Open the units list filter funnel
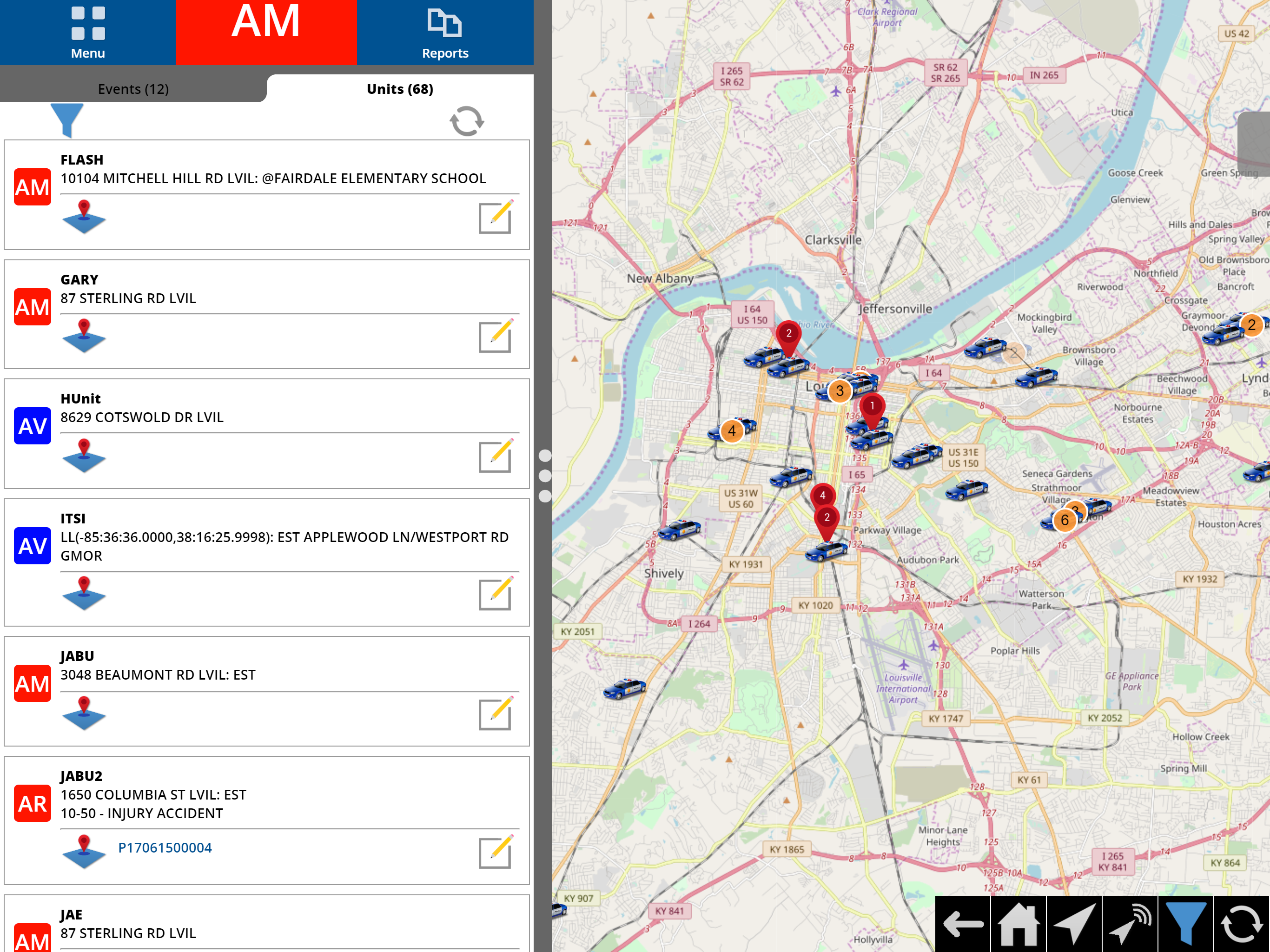Viewport: 1270px width, 952px height. tap(67, 120)
